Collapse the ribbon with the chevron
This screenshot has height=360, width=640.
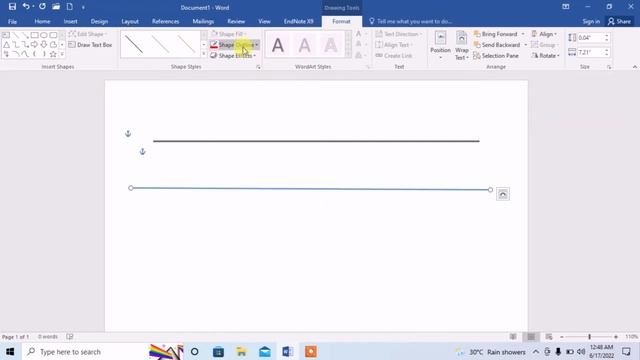635,67
